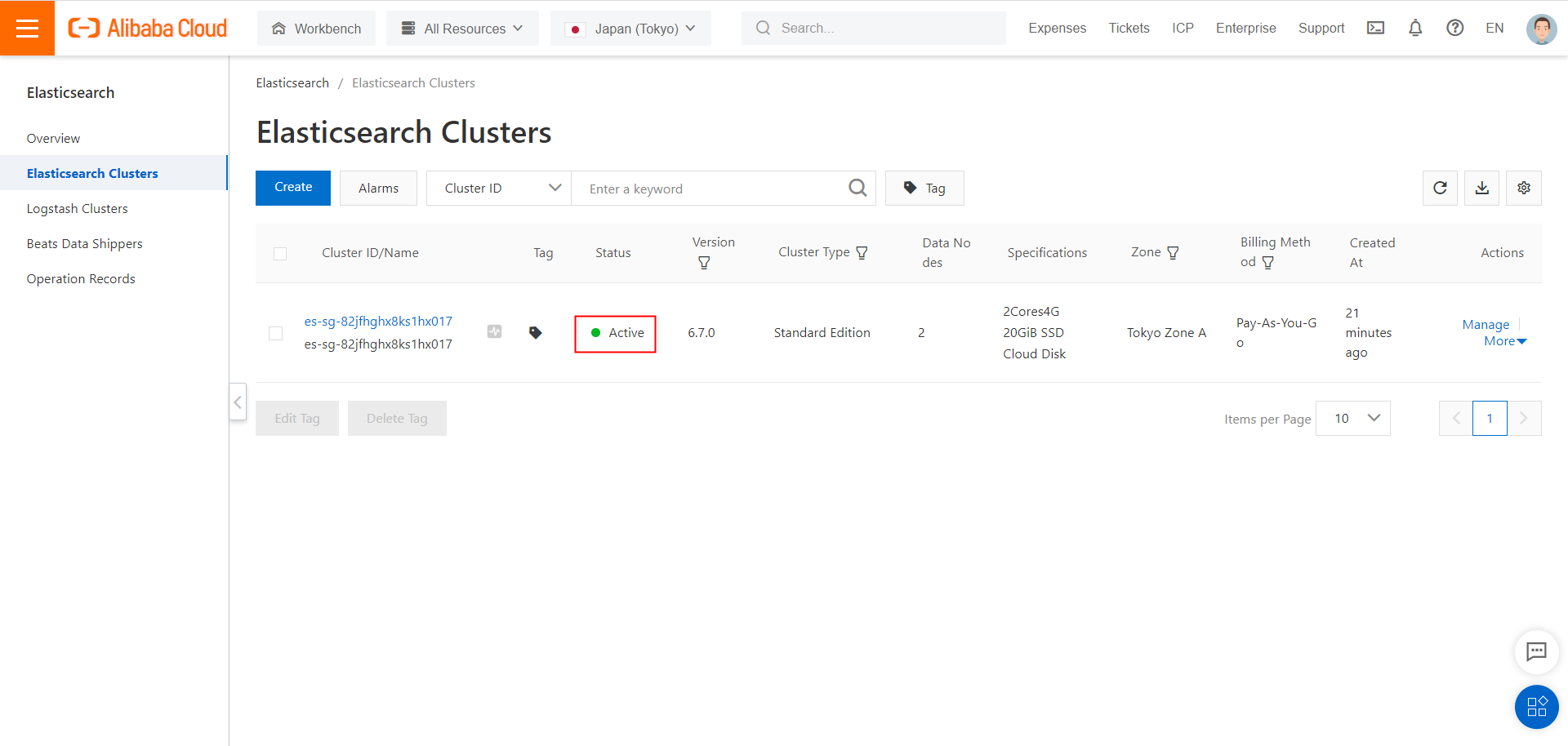Download the cluster list
This screenshot has width=1568, height=746.
1481,188
